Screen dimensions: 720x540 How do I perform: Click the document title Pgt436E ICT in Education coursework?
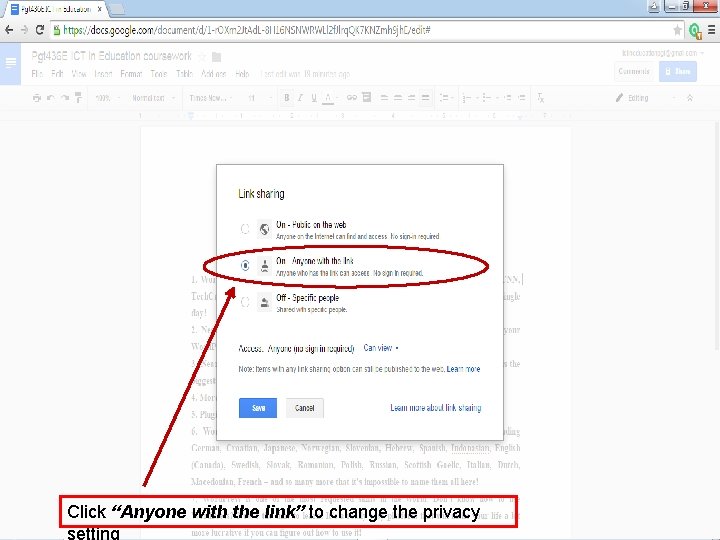point(112,56)
